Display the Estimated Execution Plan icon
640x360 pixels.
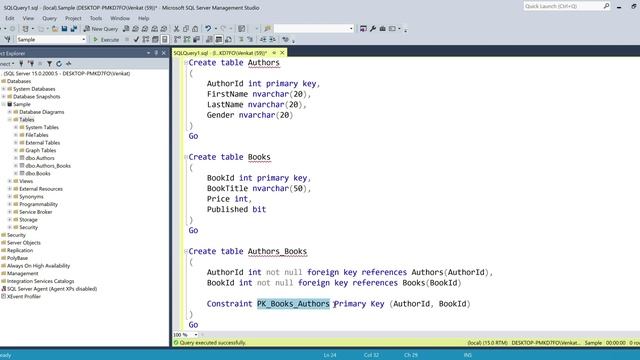click(146, 40)
